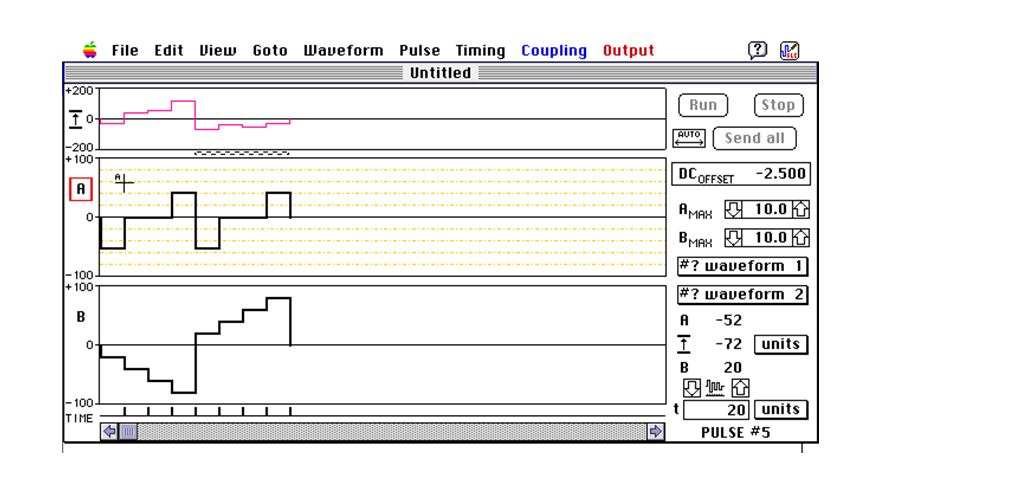Click scrollbar right arrow
The height and width of the screenshot is (497, 1024).
pyautogui.click(x=656, y=431)
